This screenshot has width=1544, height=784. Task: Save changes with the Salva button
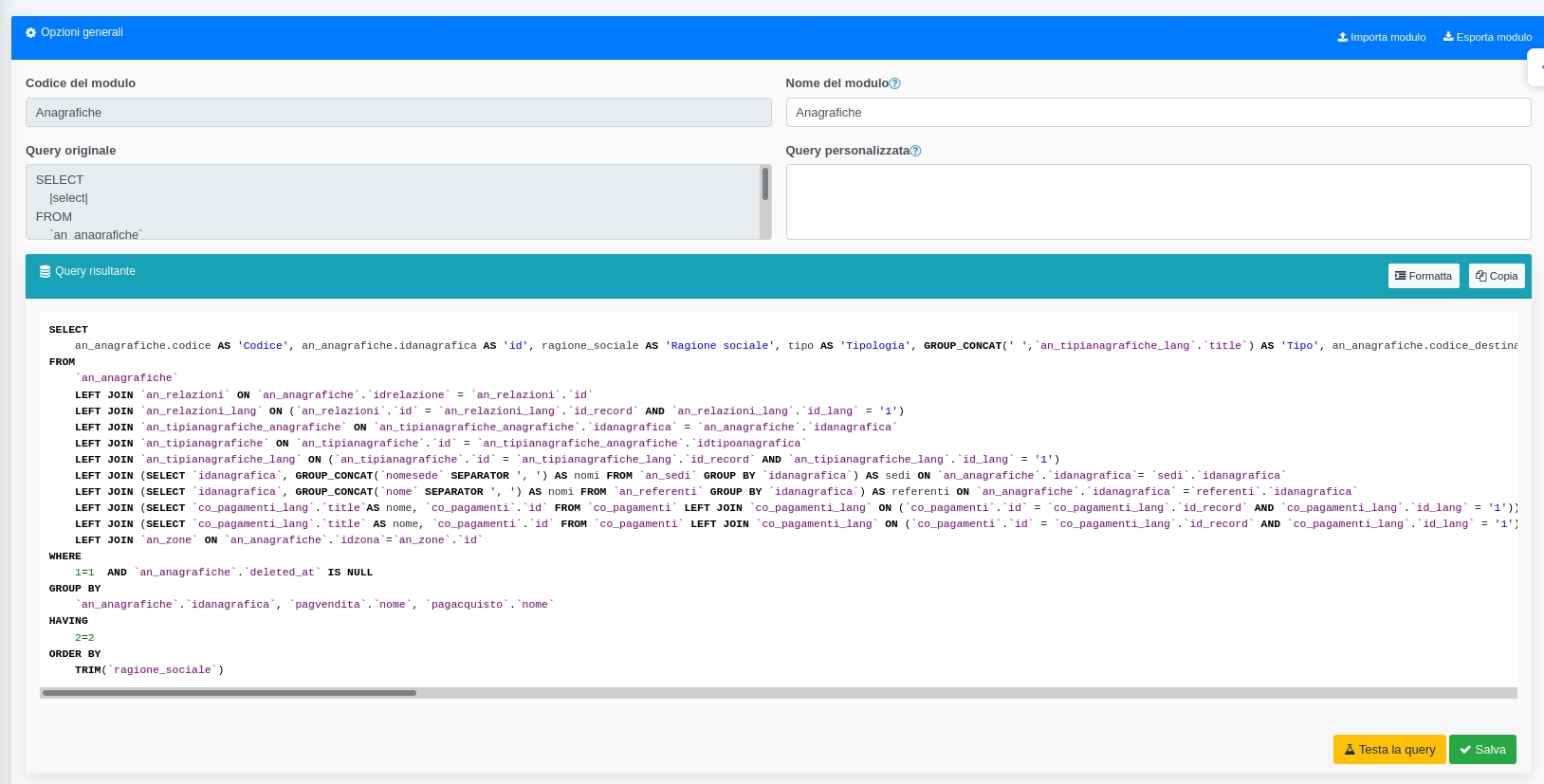(1481, 749)
